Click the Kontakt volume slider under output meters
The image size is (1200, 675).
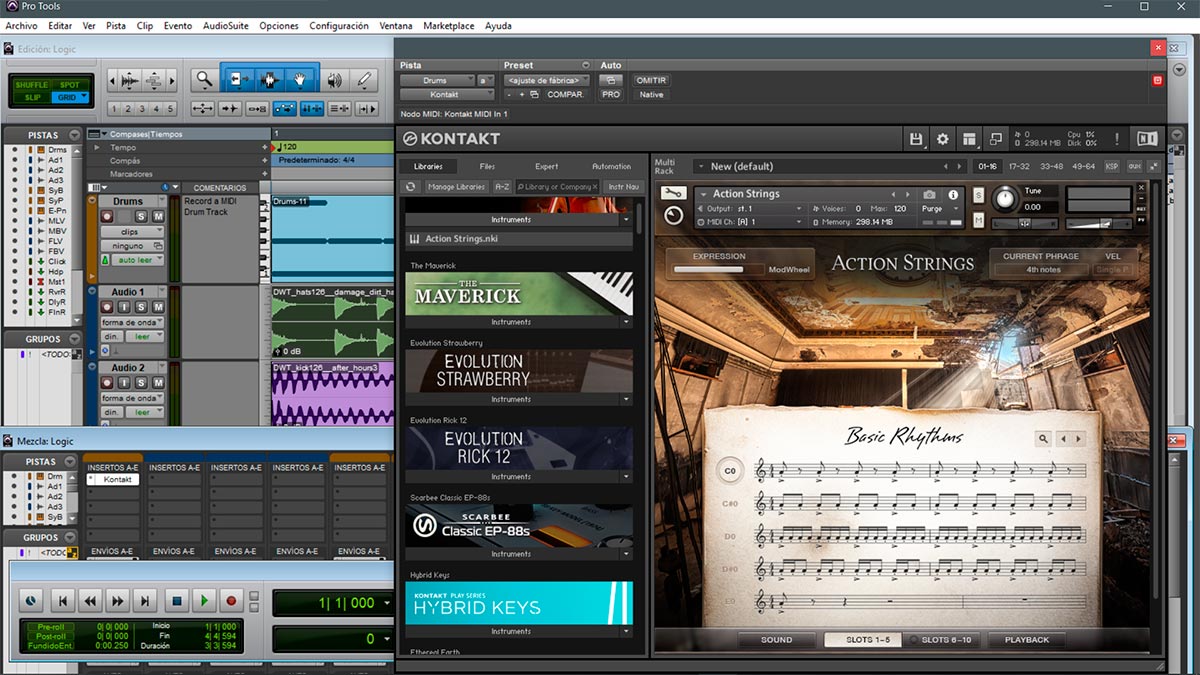click(x=1098, y=223)
